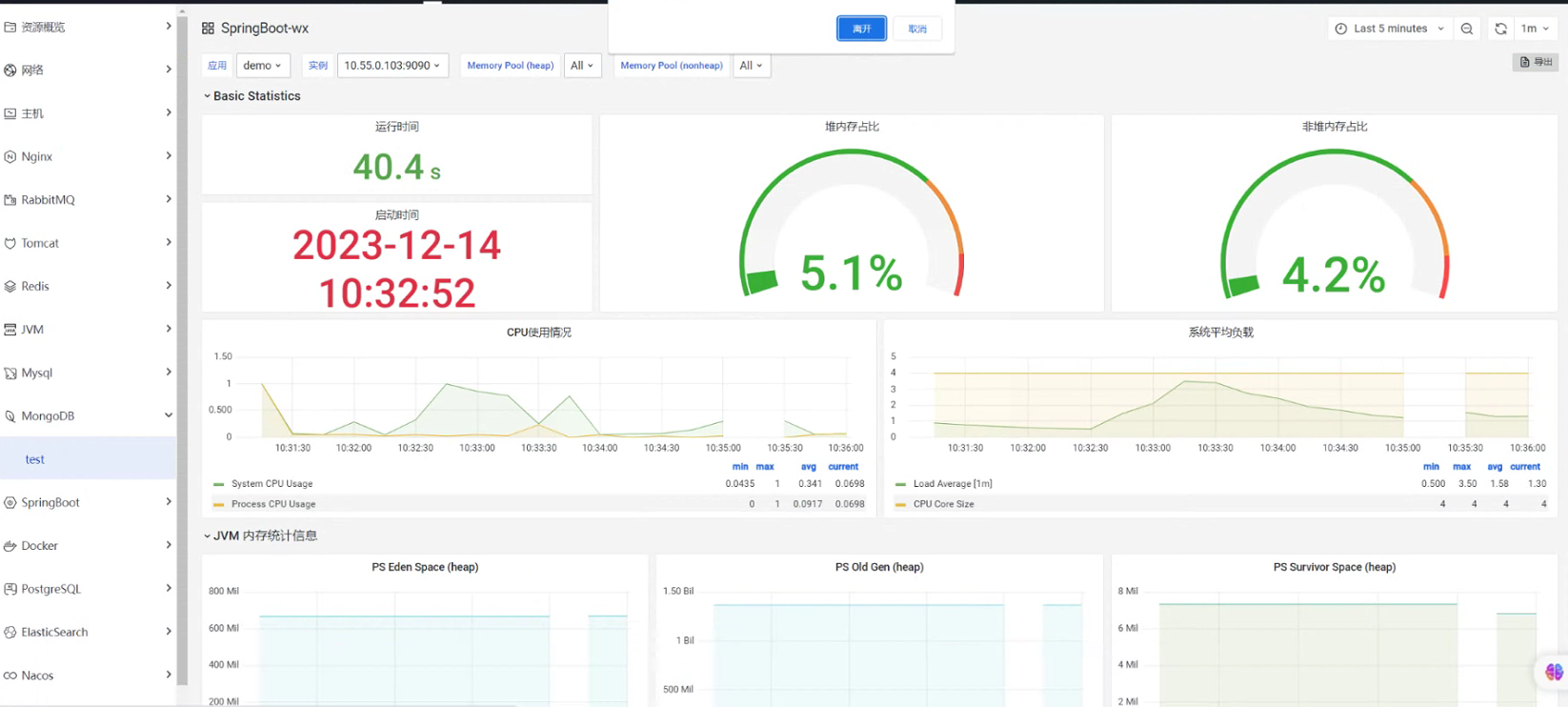This screenshot has height=707, width=1568.
Task: Click the Memory Pool (heap) label
Action: click(511, 66)
